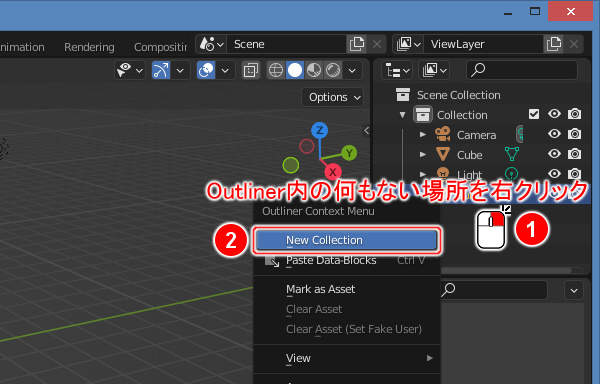This screenshot has height=384, width=600.
Task: Open Properties options dropdown arrow
Action: tap(574, 290)
